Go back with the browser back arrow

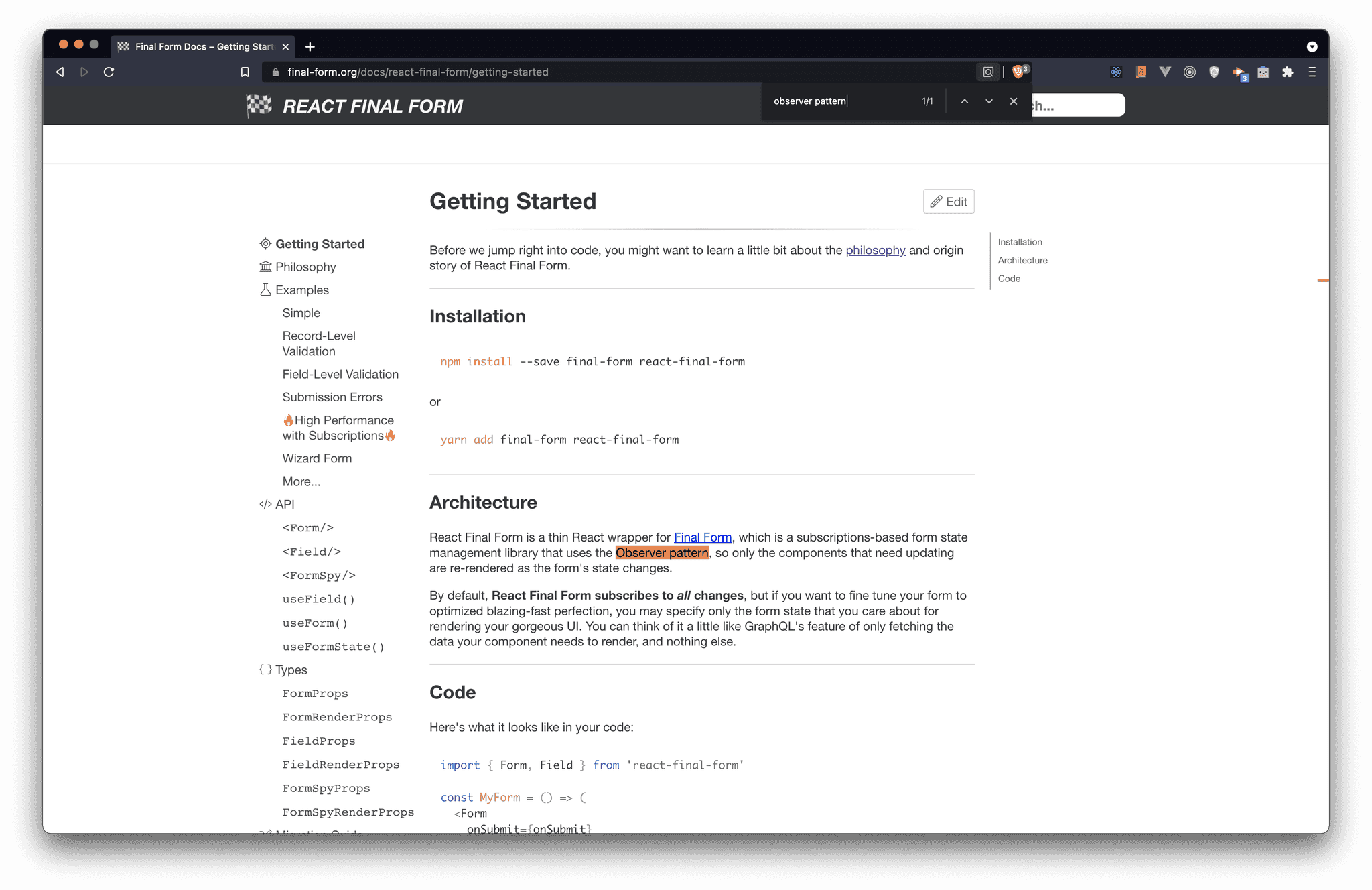click(60, 72)
